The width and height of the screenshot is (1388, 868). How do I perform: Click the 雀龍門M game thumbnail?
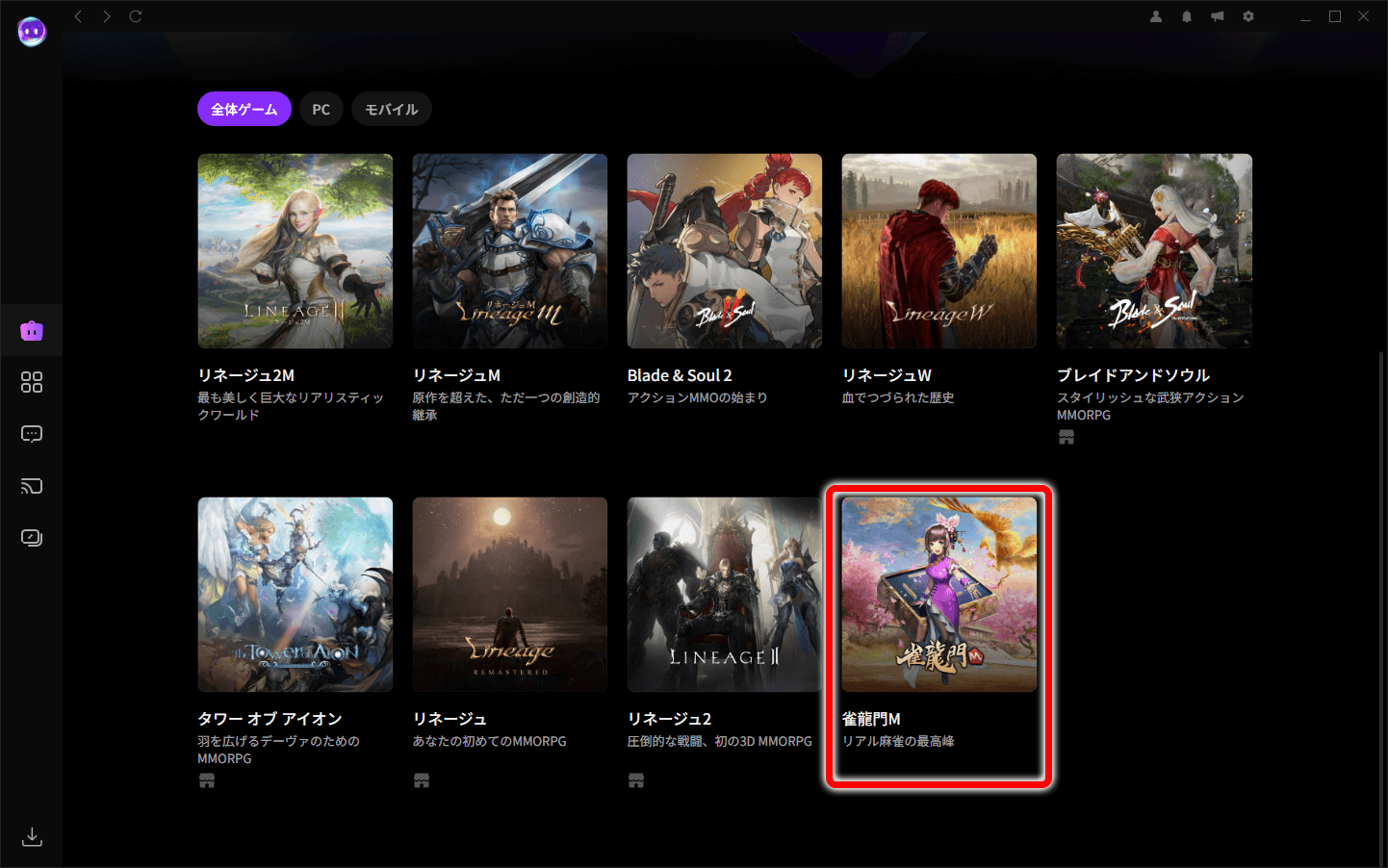(939, 594)
